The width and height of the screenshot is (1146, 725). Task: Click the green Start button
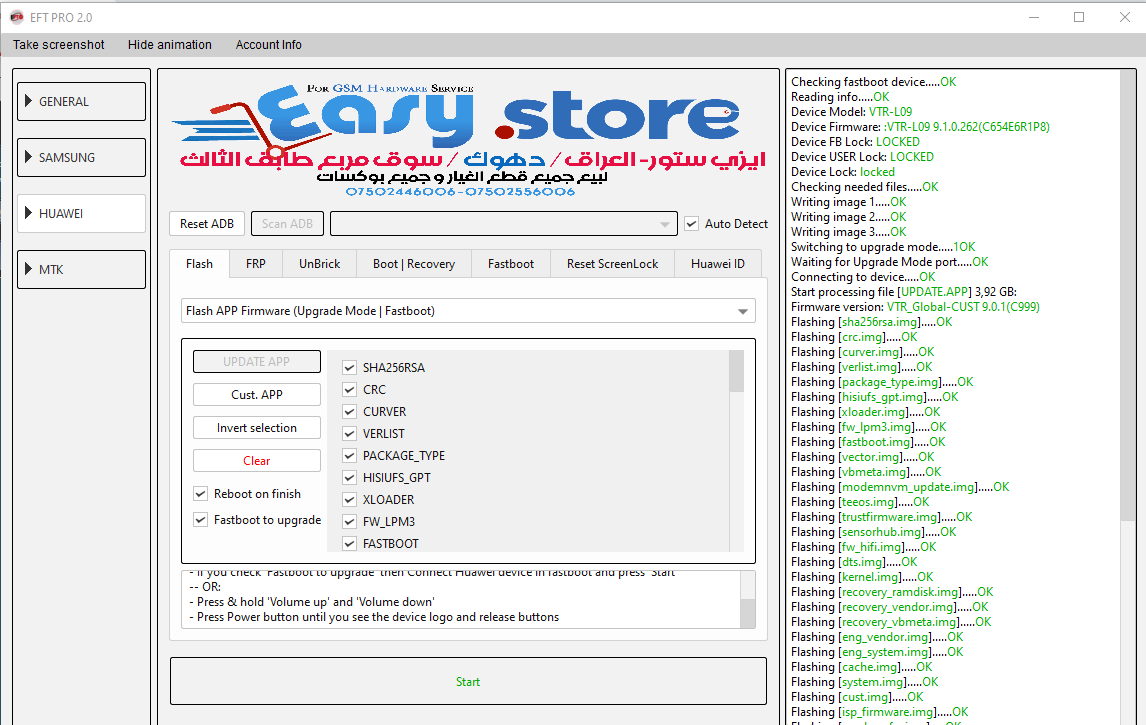pyautogui.click(x=468, y=681)
